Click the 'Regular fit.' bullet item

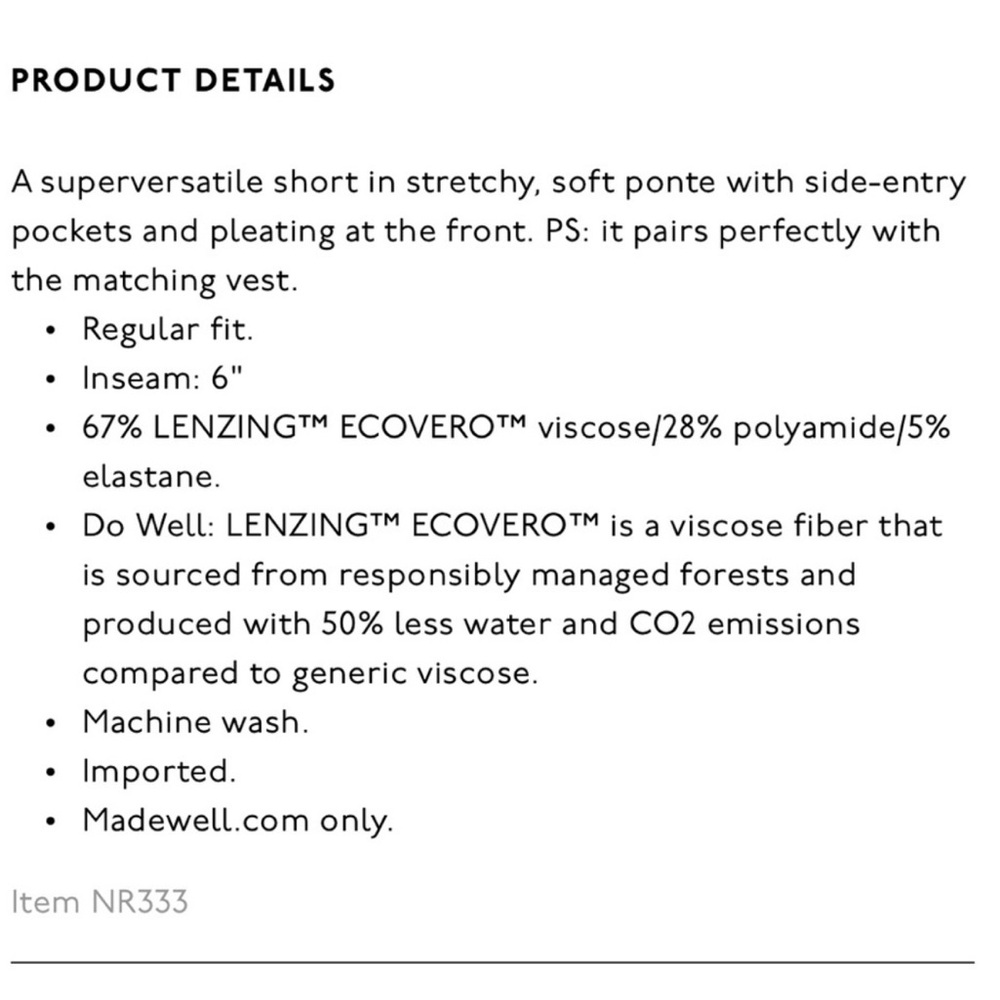tap(168, 330)
